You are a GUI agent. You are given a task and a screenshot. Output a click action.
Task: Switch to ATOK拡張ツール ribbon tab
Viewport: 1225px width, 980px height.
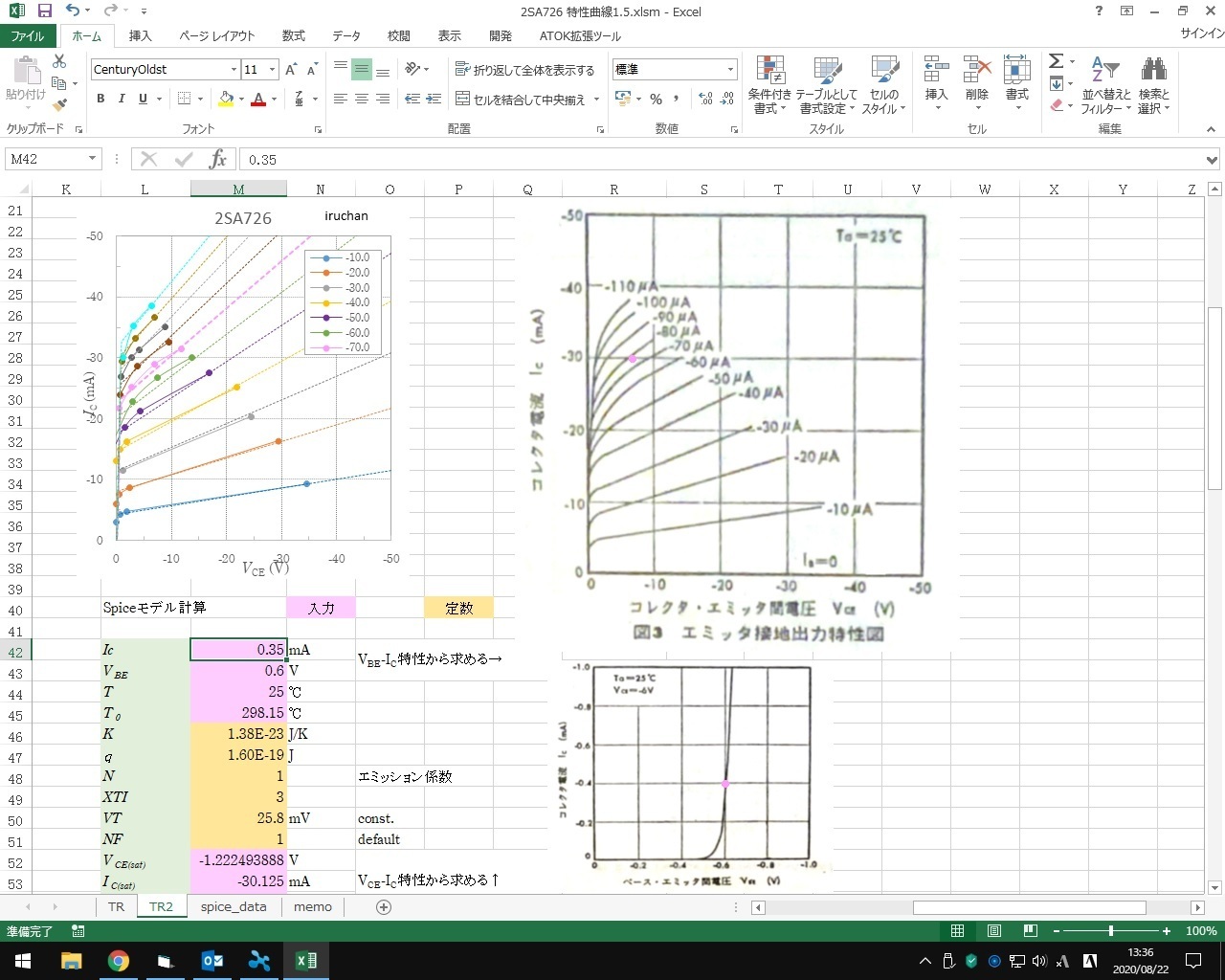pyautogui.click(x=580, y=35)
